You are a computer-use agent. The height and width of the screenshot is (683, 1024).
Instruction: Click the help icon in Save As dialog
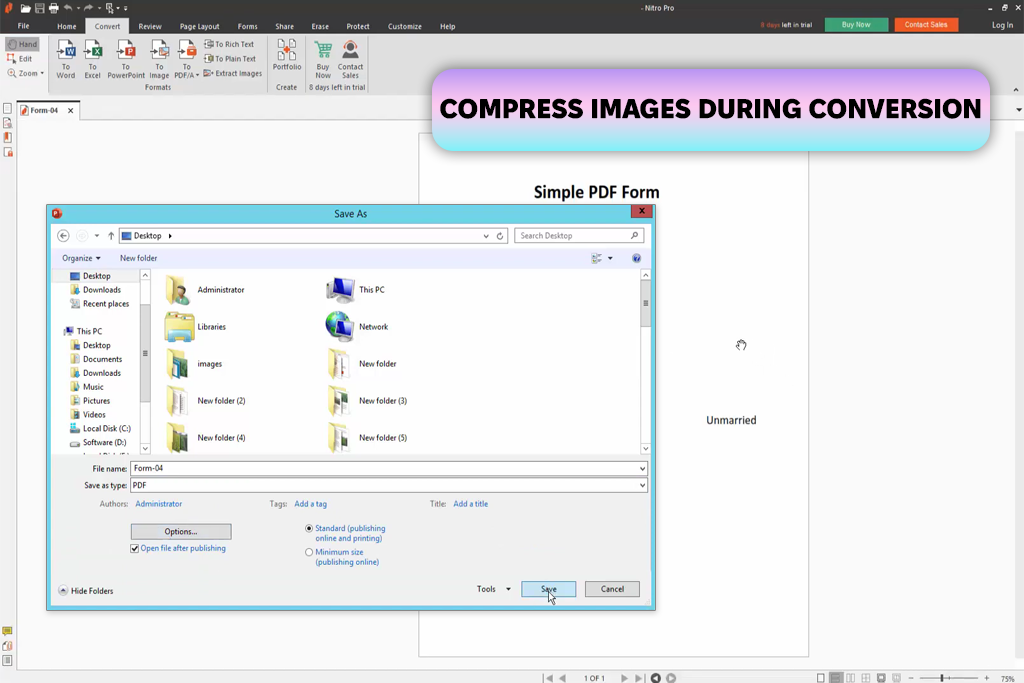[636, 259]
